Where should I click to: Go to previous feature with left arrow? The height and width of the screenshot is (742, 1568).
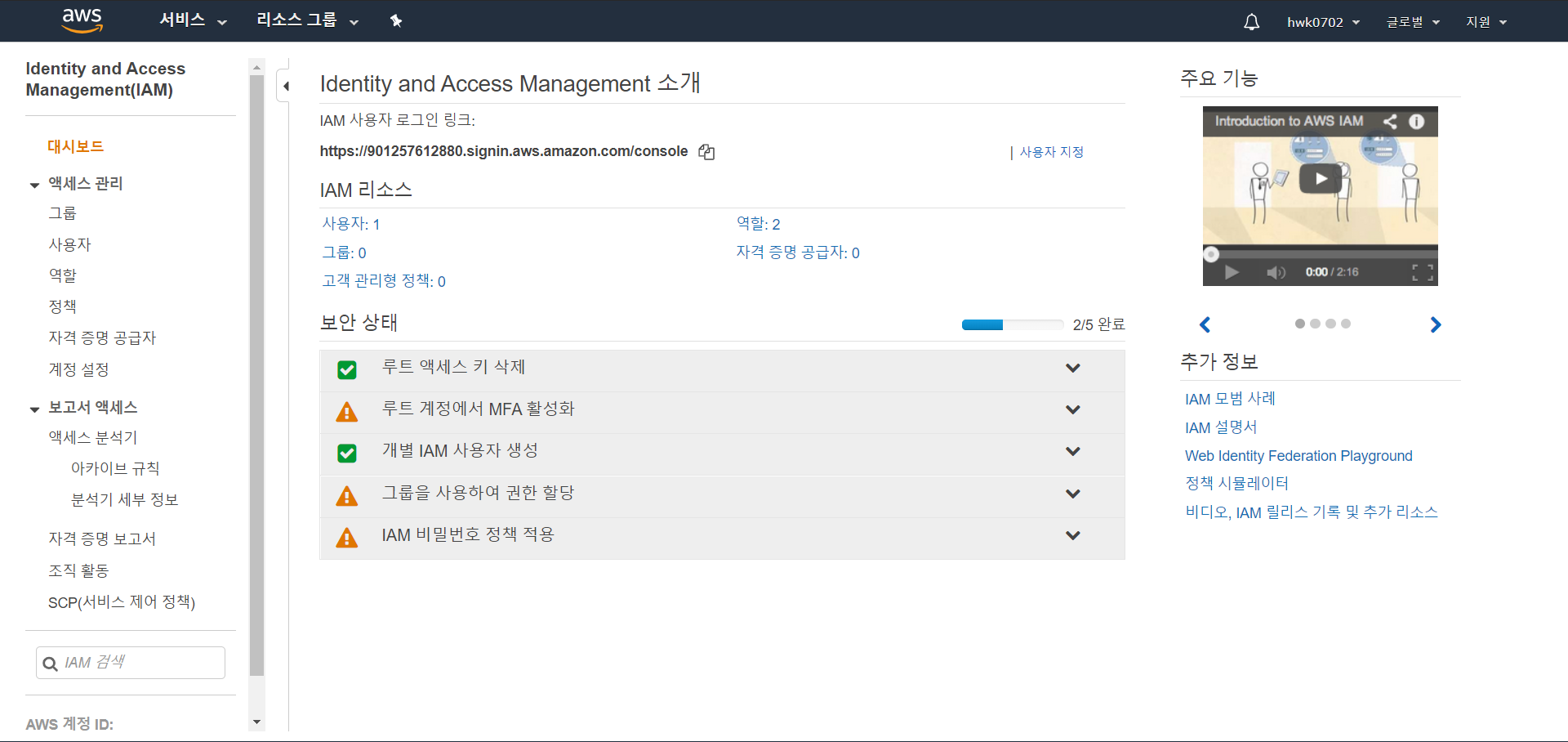[1205, 324]
